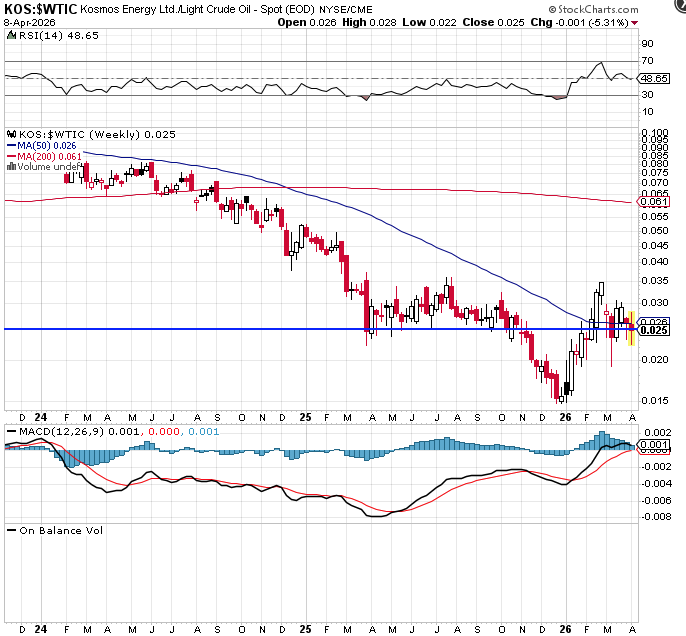Click the blue MA(50) color line swatch
The width and height of the screenshot is (686, 636).
coord(10,144)
